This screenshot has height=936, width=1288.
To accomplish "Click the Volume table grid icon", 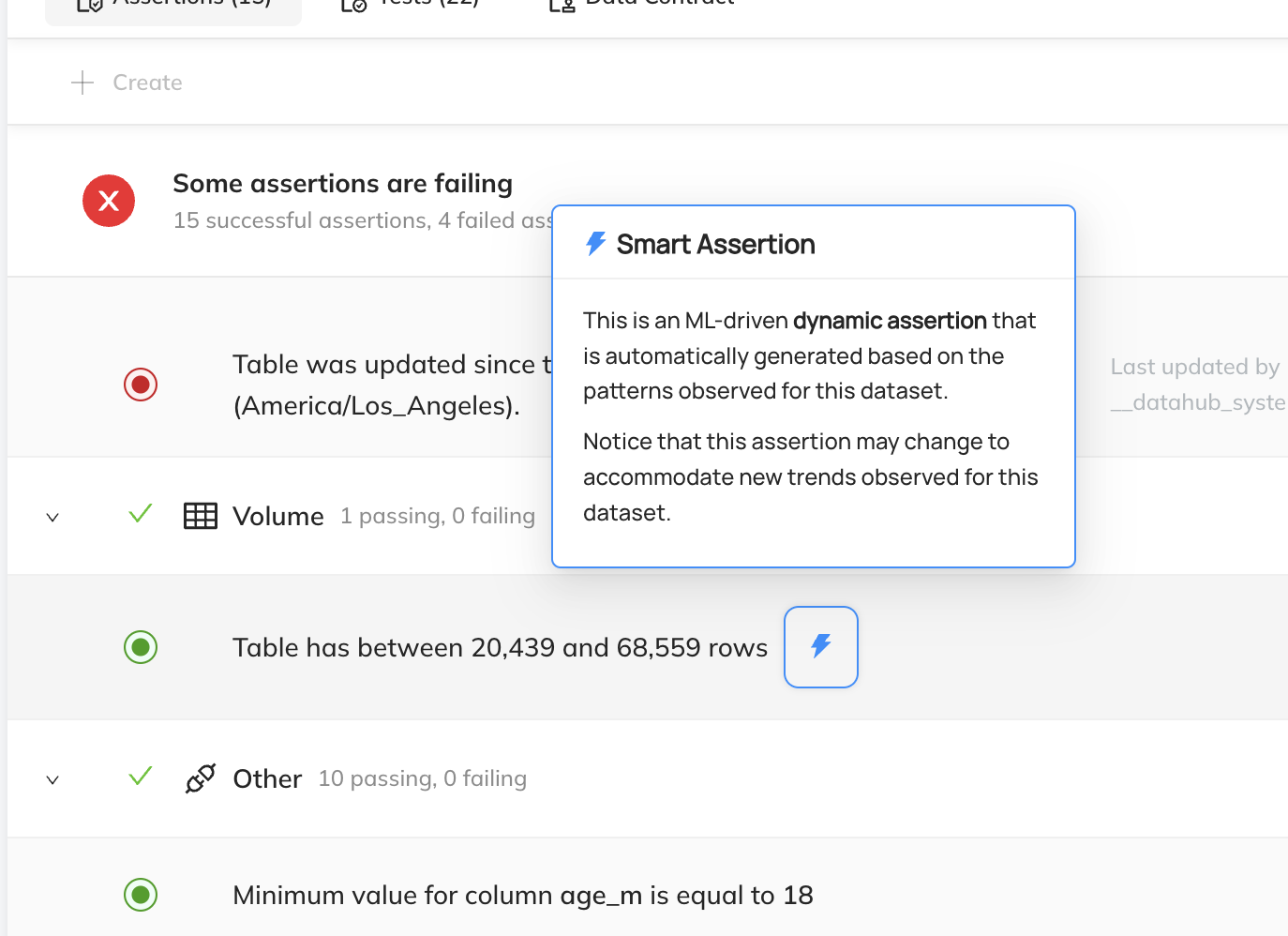I will (201, 516).
